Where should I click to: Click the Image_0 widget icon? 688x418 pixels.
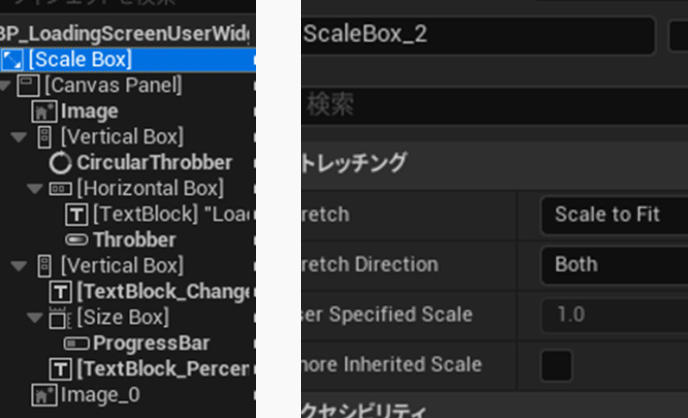[44, 395]
